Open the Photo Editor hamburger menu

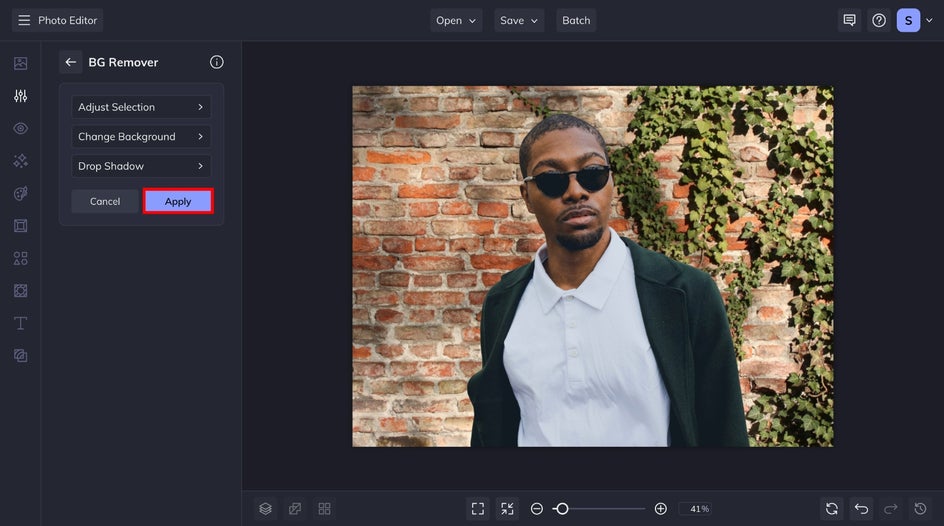[x=24, y=20]
